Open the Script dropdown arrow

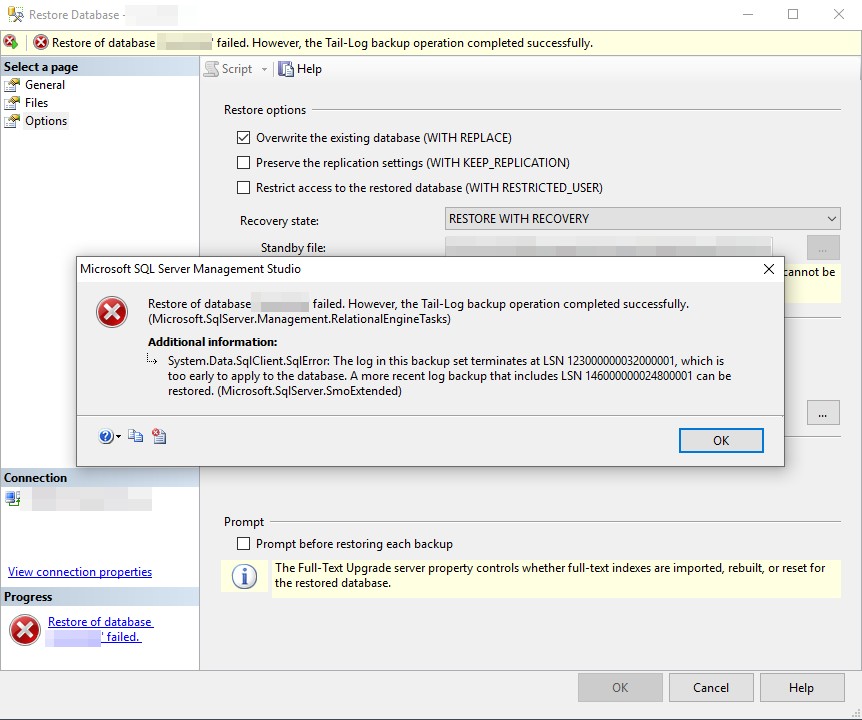264,69
